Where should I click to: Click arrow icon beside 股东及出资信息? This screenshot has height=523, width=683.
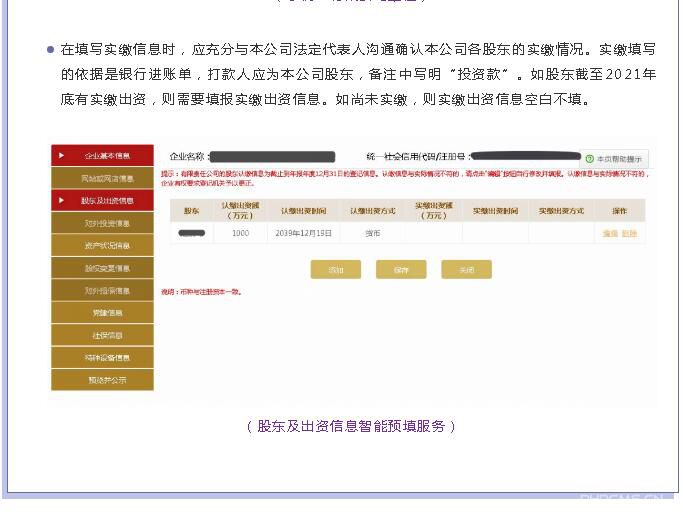62,201
